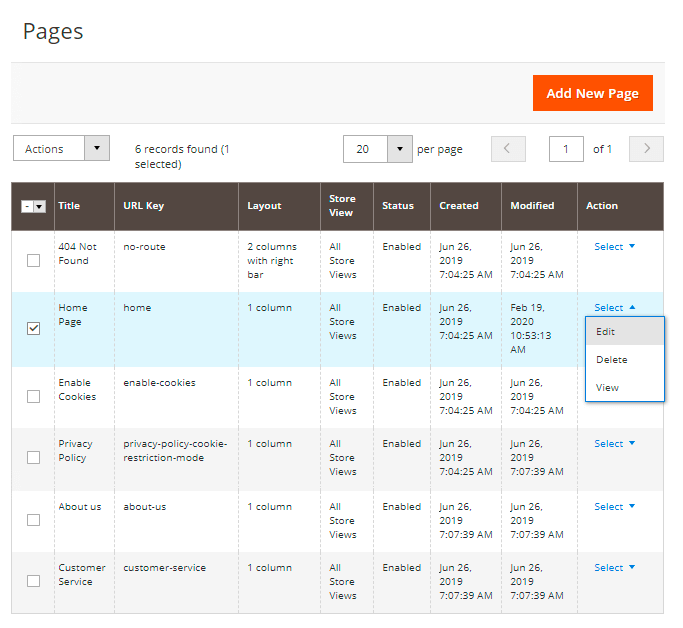Click the Add New Page button

coord(592,93)
